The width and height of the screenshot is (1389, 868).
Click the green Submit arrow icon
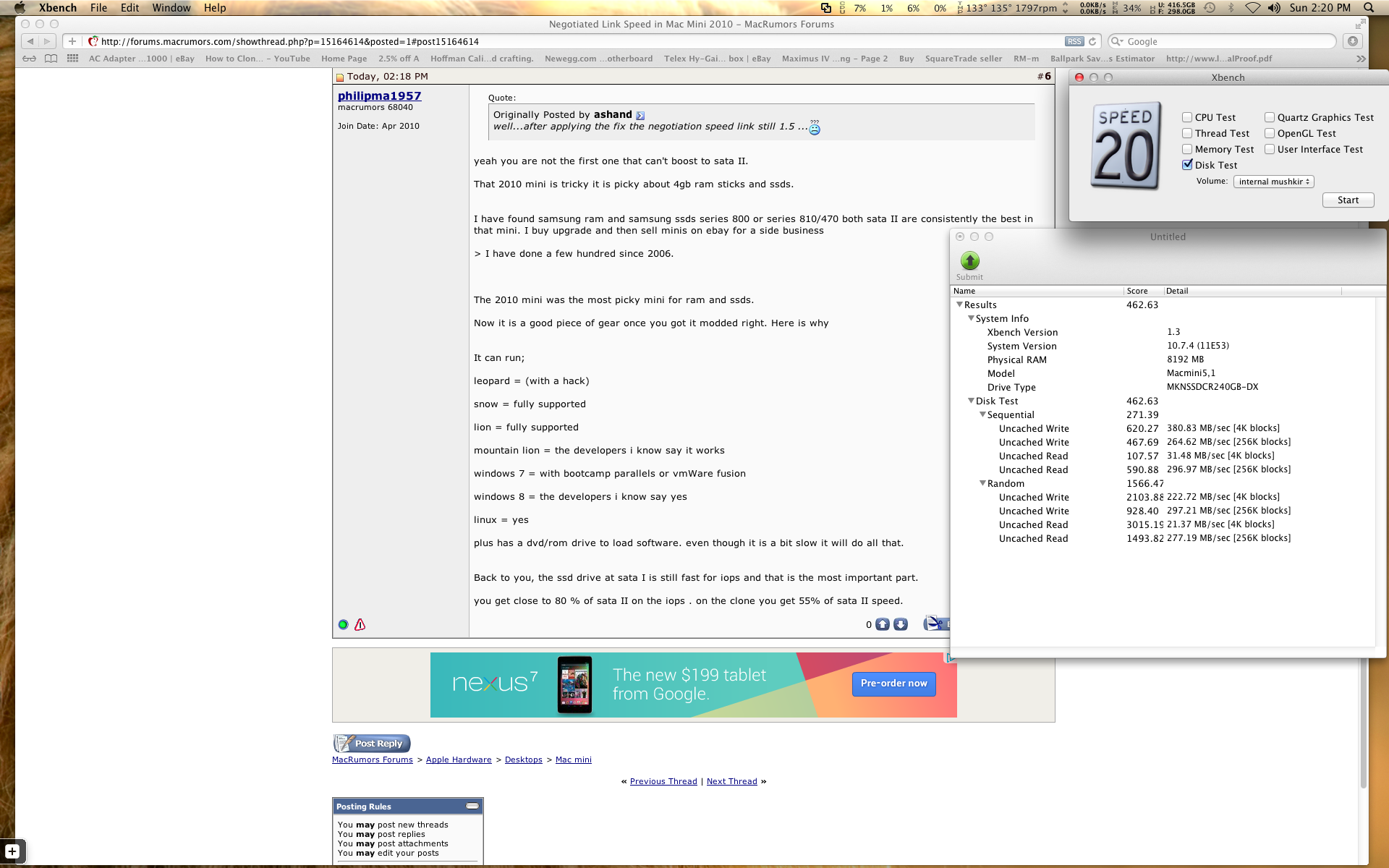pos(969,260)
